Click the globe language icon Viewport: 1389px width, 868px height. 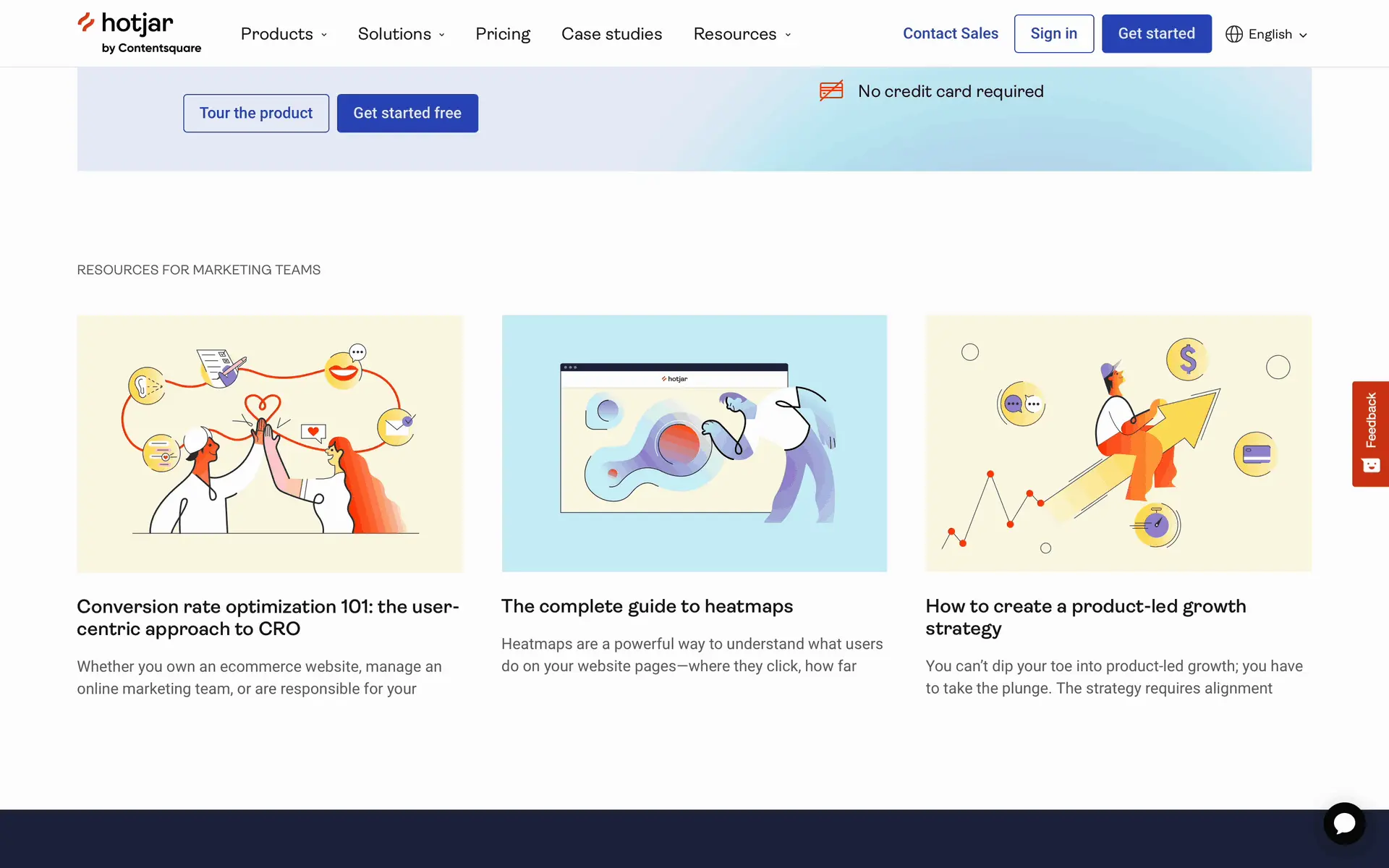[1233, 34]
